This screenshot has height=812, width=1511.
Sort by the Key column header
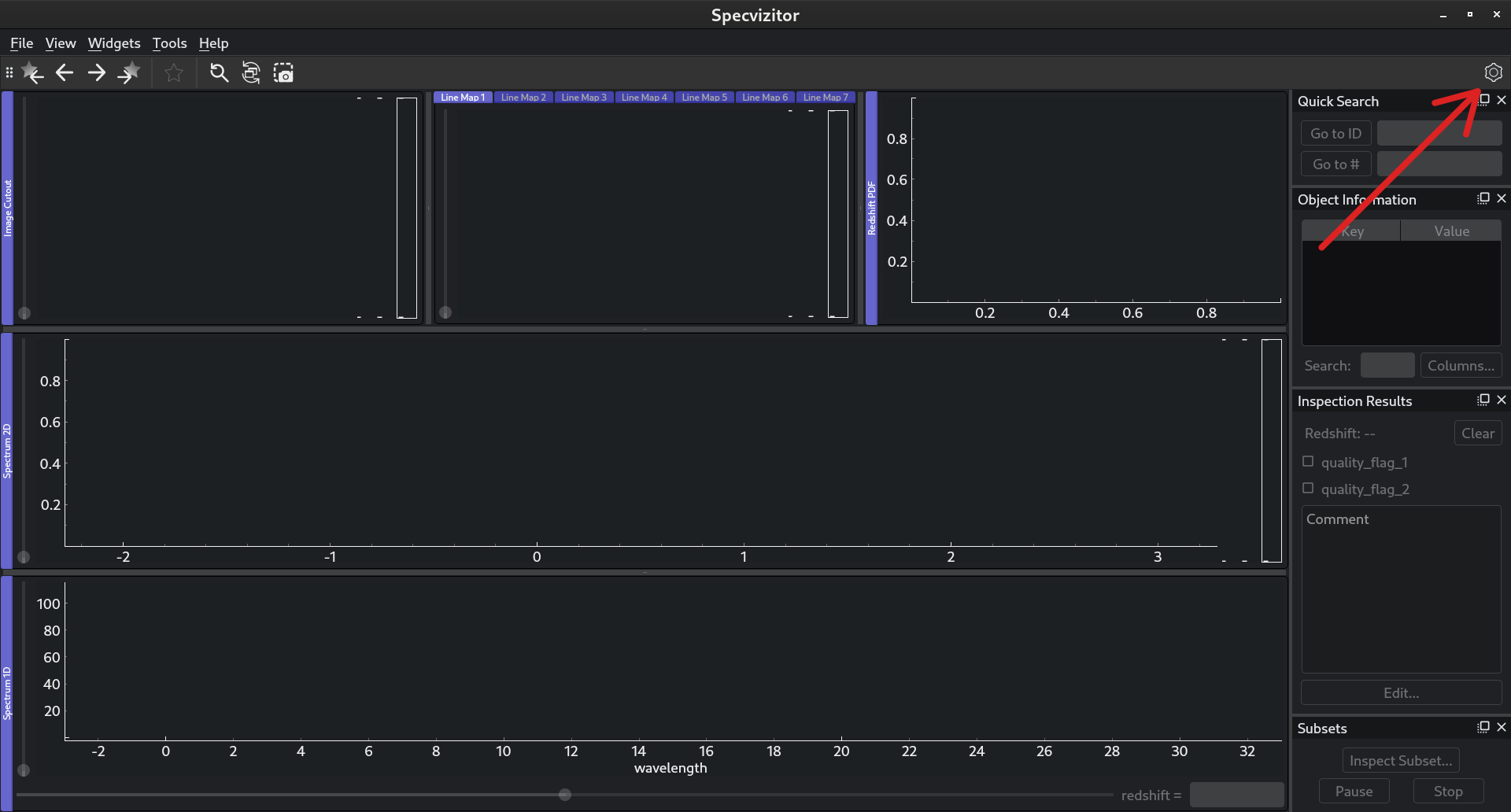point(1351,231)
